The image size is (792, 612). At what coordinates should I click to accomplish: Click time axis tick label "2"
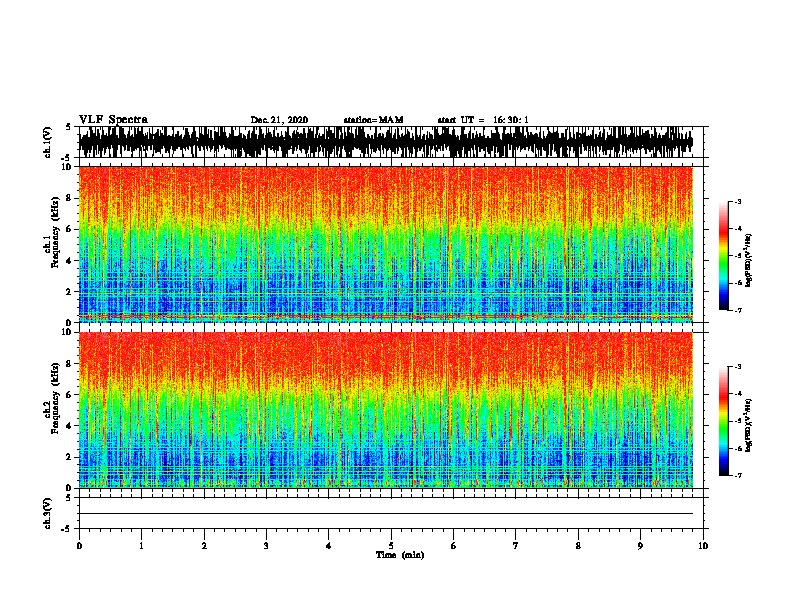tap(204, 546)
